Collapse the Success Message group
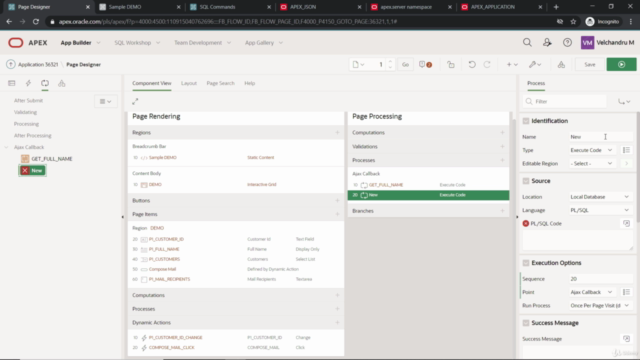The height and width of the screenshot is (360, 640). coord(526,323)
